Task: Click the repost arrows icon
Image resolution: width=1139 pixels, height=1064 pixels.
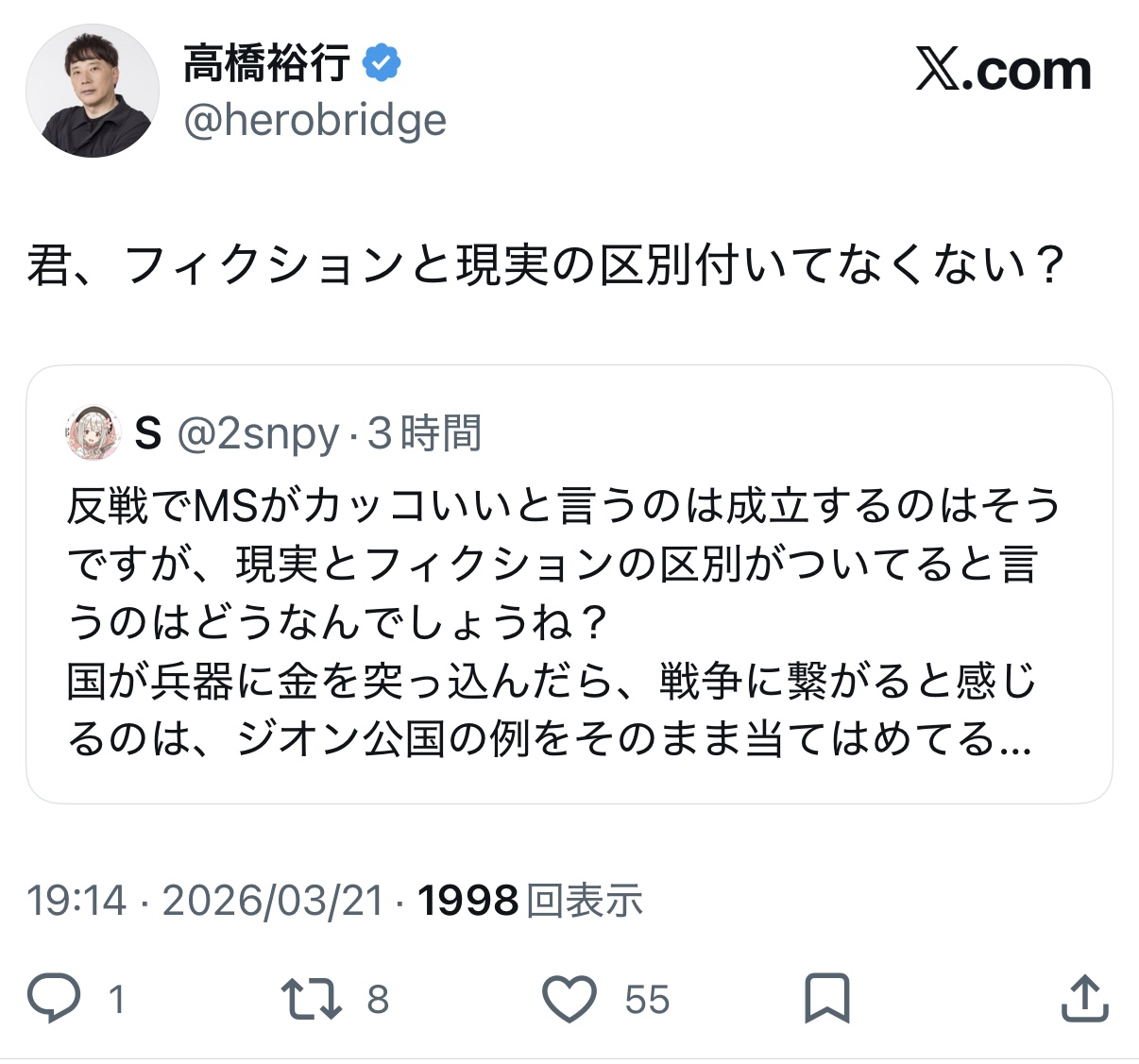Action: (x=311, y=999)
